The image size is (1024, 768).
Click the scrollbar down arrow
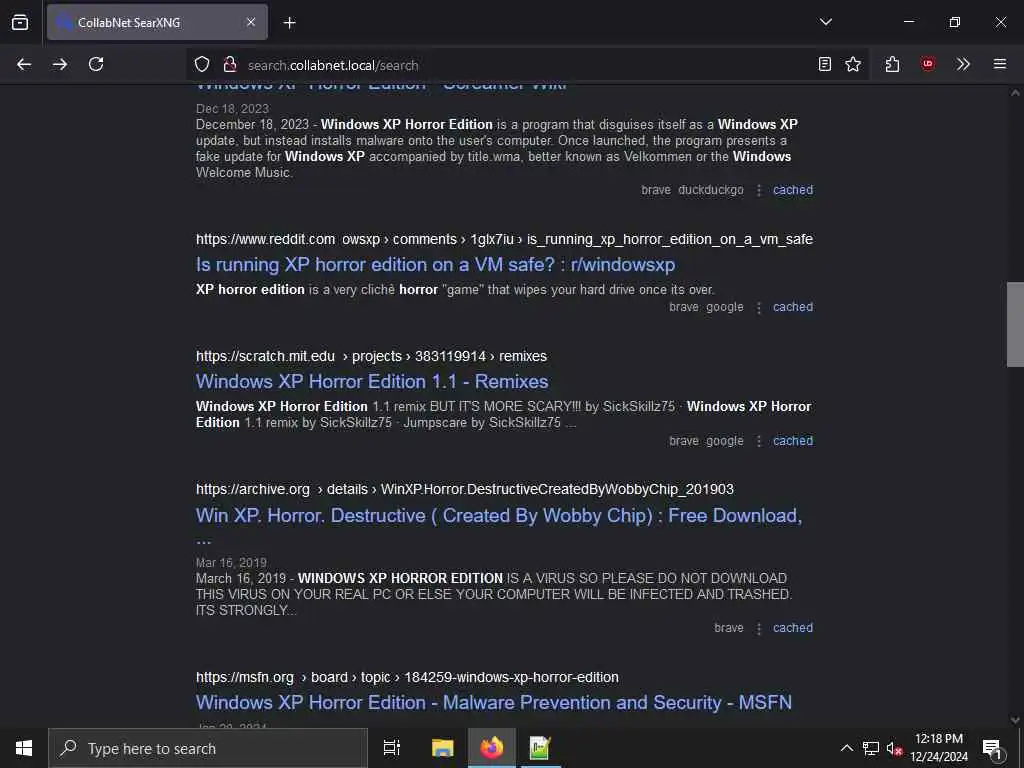[1015, 720]
